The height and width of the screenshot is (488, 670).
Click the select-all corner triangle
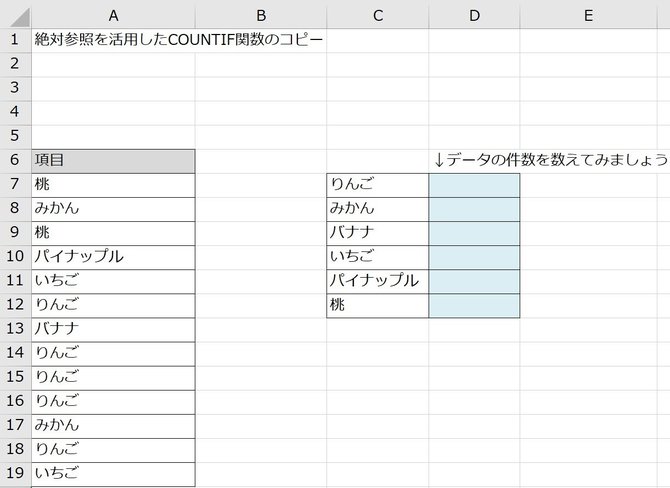point(16,15)
